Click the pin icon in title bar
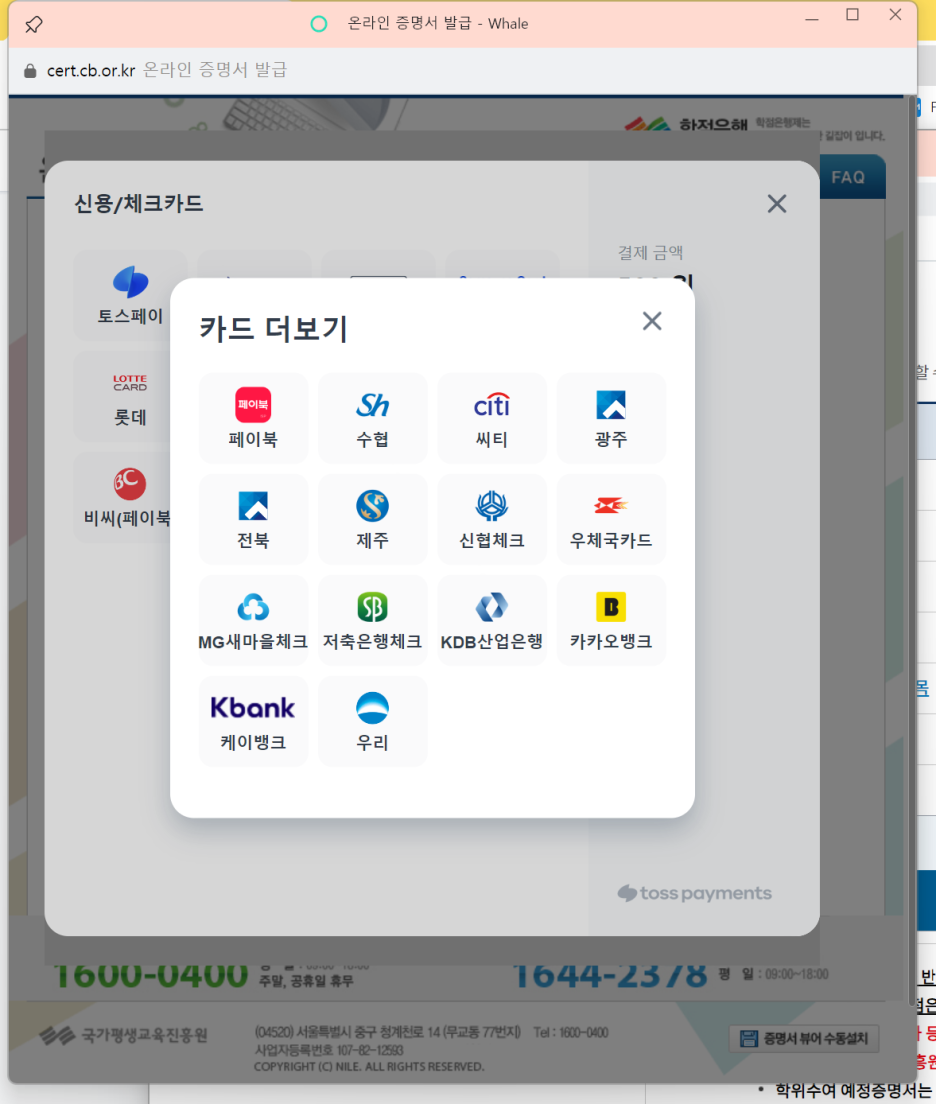This screenshot has width=936, height=1104. click(33, 25)
